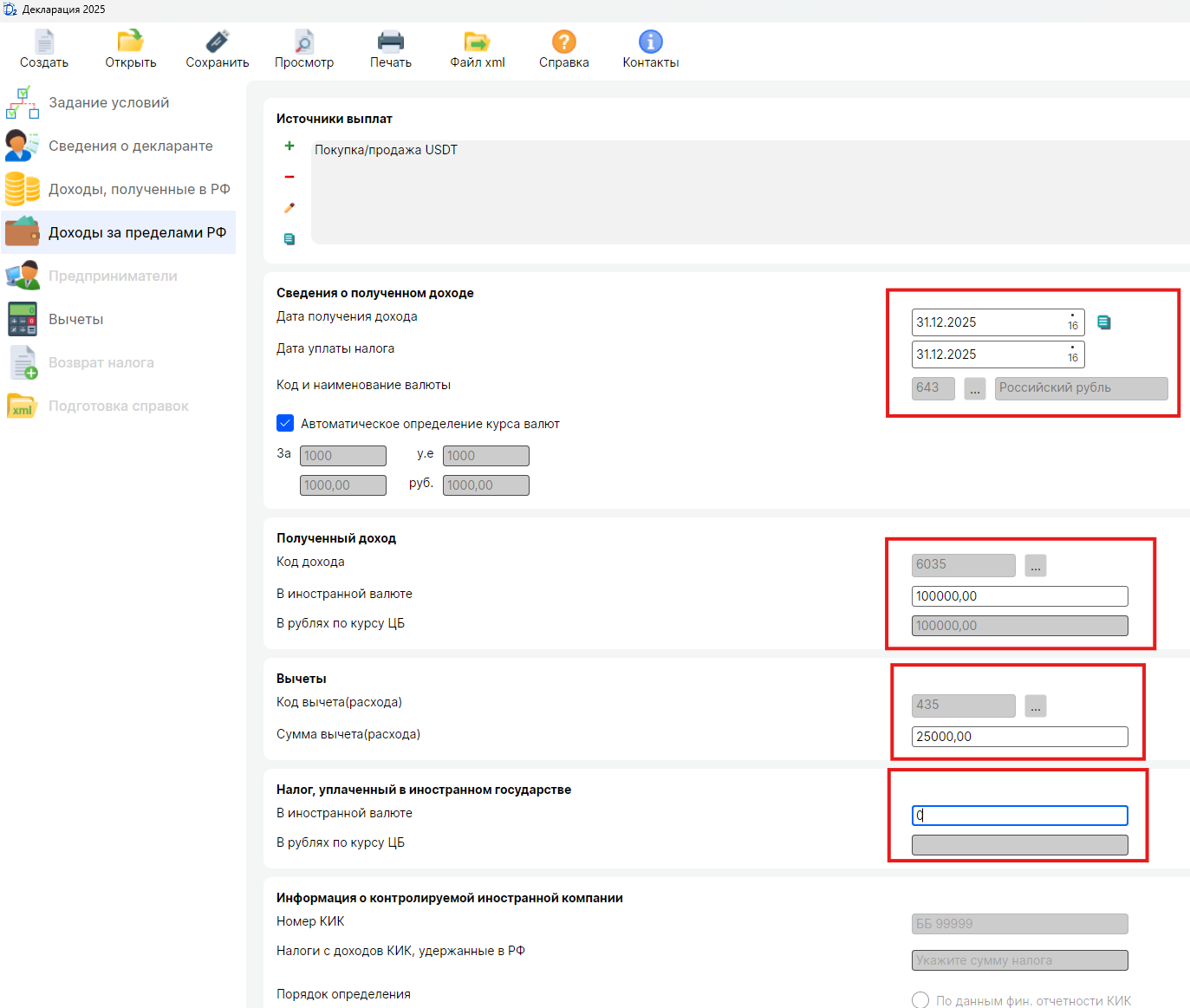
Task: Open calendar for Дата получения дохода
Action: 1073,322
